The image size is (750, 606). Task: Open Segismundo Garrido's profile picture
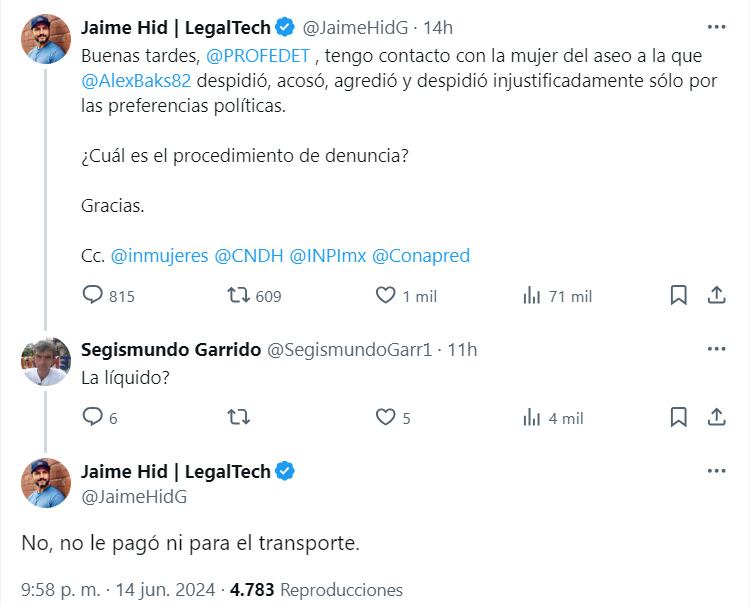pos(46,361)
